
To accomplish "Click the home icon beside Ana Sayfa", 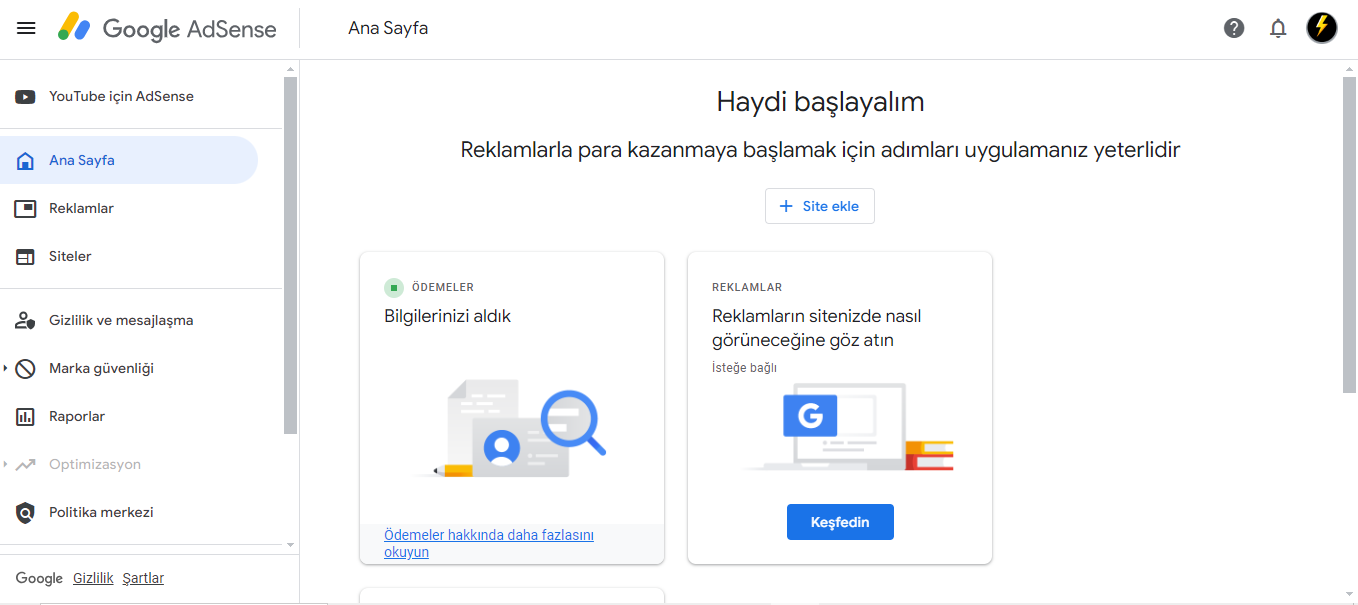I will [25, 160].
